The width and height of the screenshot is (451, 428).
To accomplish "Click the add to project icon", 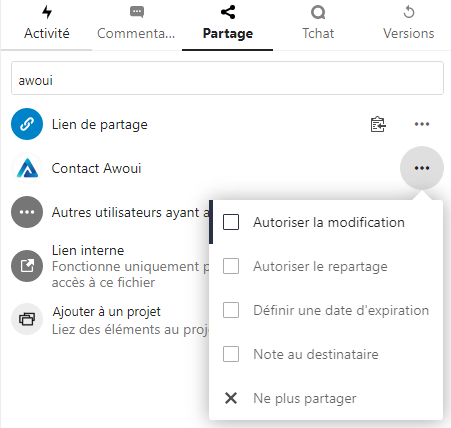I will pos(27,319).
